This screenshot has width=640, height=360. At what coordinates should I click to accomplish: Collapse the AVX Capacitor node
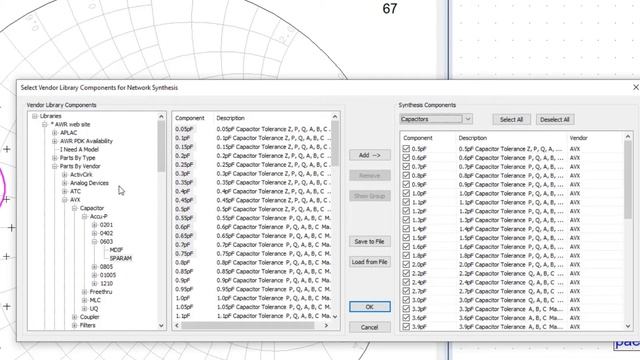[x=75, y=208]
